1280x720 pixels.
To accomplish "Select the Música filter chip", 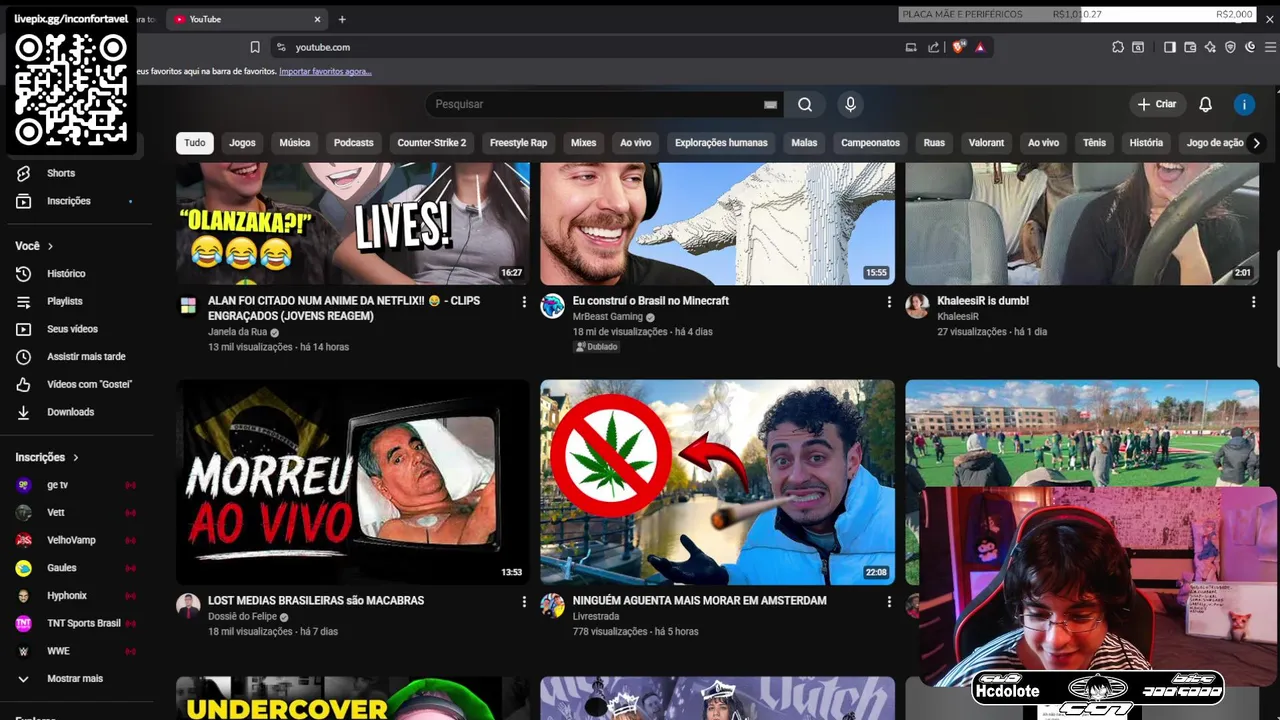I will pyautogui.click(x=294, y=143).
